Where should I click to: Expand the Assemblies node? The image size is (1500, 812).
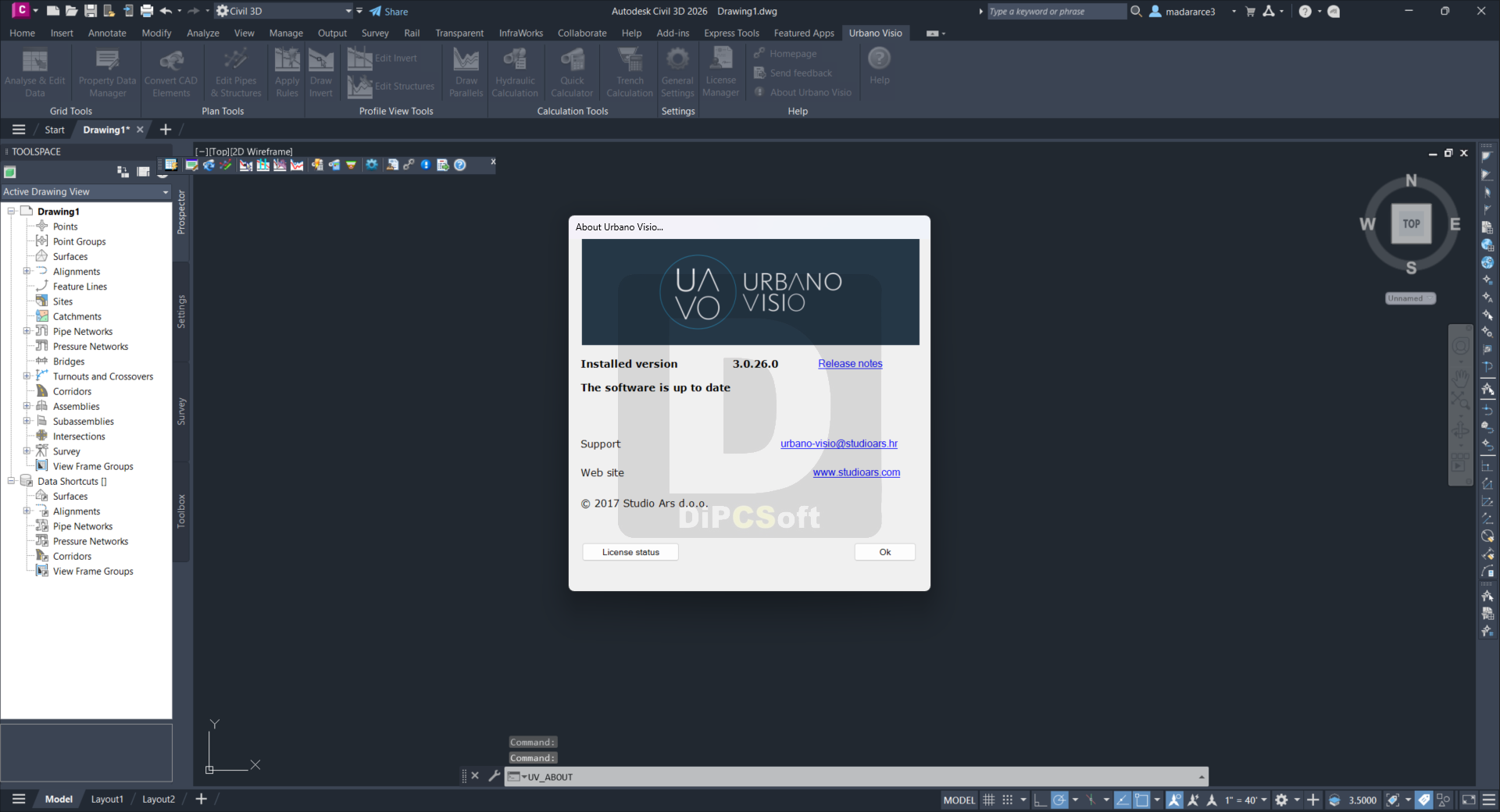pyautogui.click(x=27, y=407)
